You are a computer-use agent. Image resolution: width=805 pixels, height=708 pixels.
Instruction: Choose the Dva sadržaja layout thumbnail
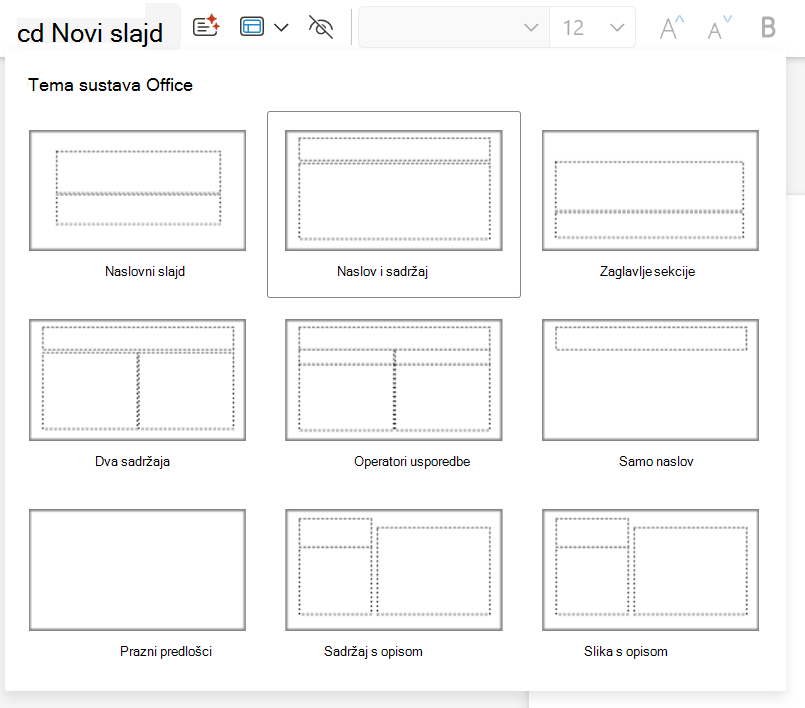click(137, 380)
